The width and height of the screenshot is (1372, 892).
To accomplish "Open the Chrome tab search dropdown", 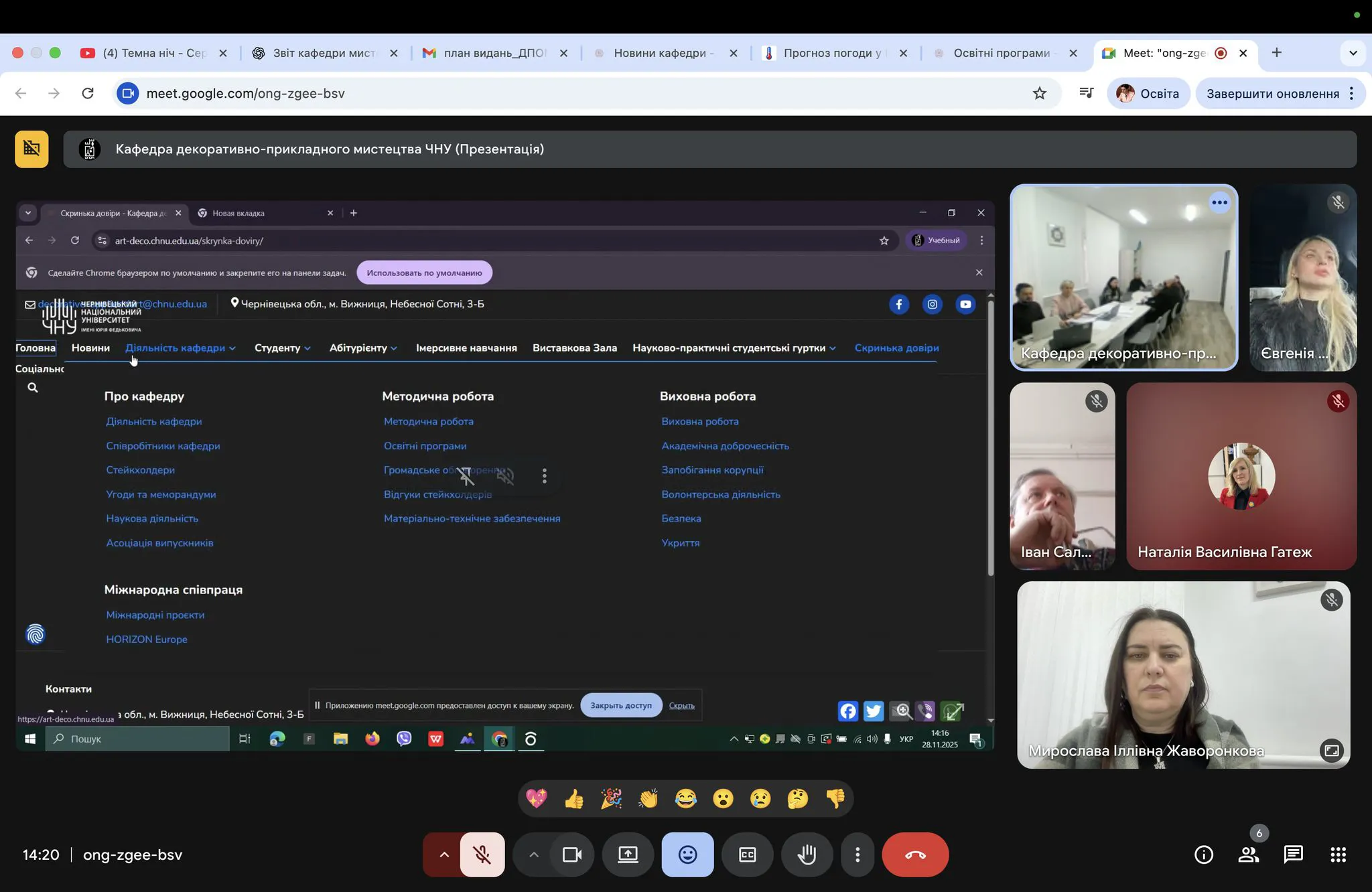I will (x=1353, y=53).
